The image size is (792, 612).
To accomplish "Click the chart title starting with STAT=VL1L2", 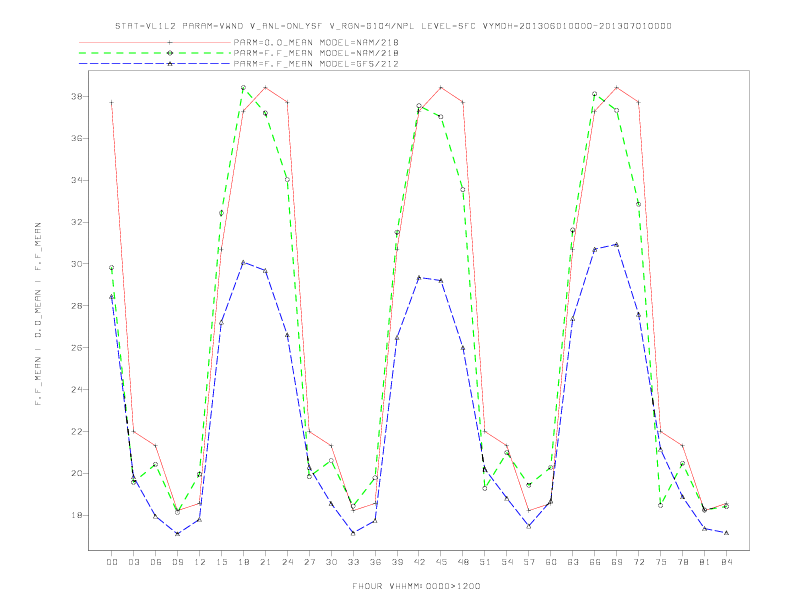I will [x=393, y=26].
